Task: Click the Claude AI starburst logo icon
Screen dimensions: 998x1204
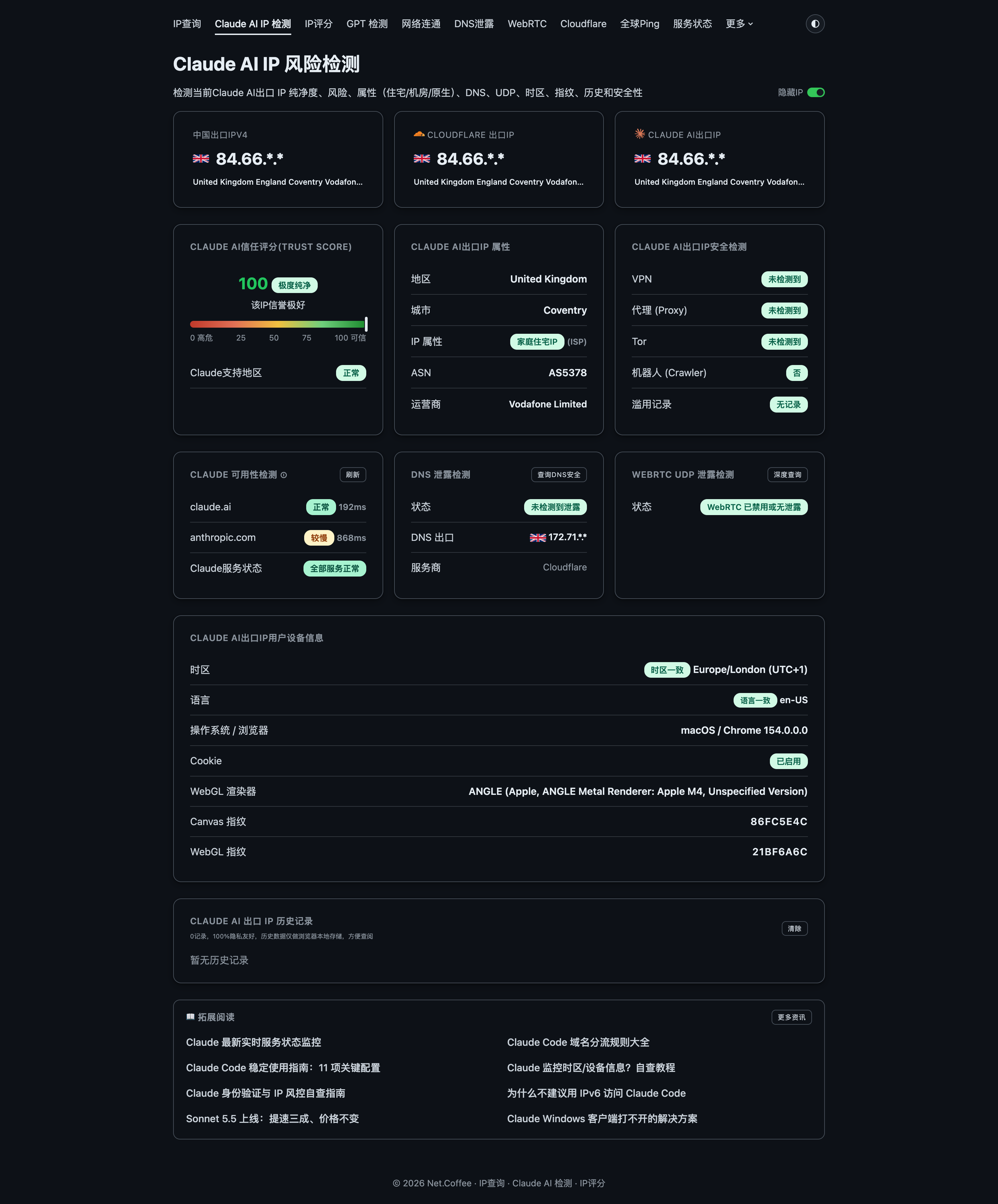Action: [640, 134]
